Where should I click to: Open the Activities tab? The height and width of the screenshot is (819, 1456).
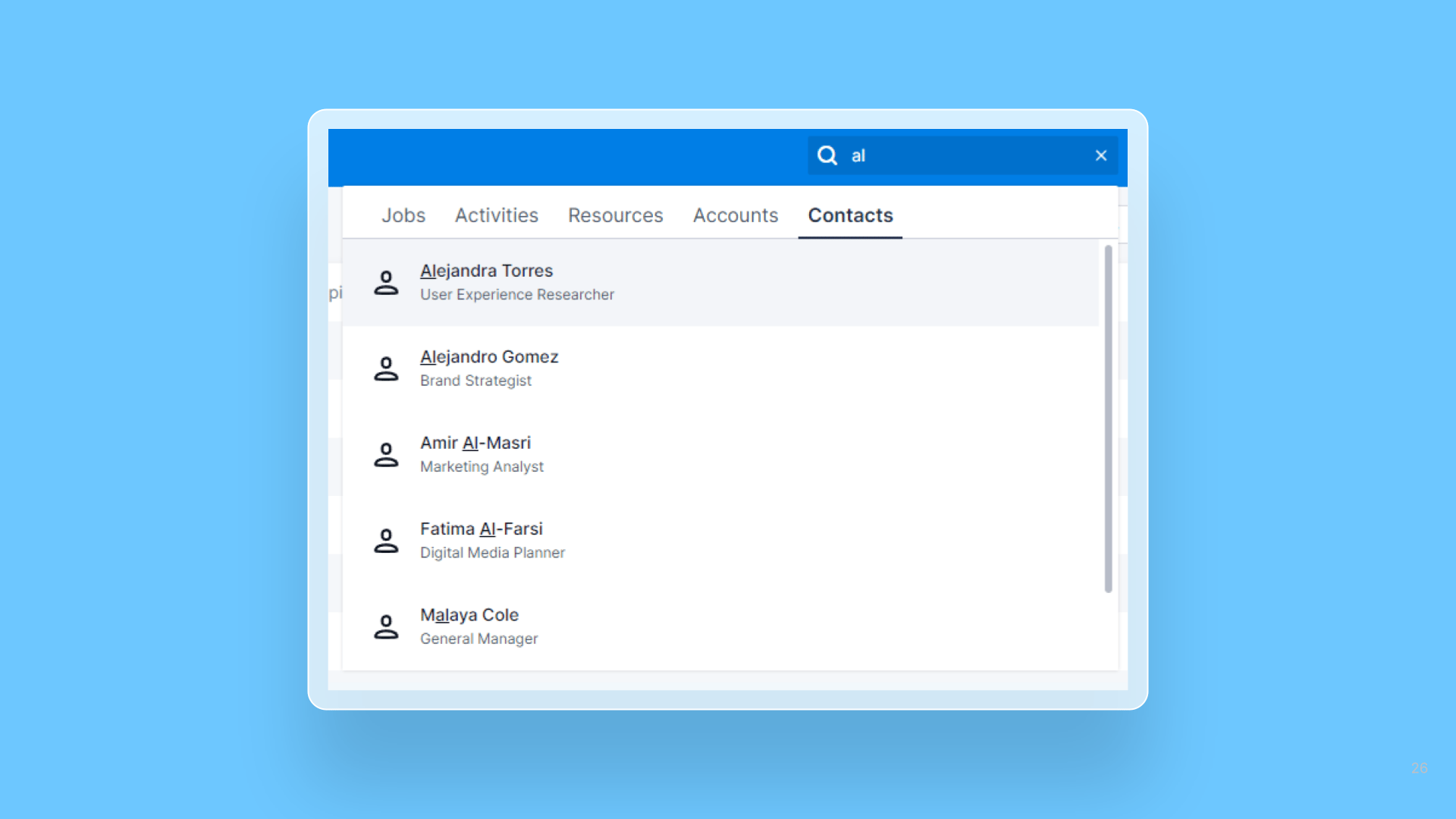[497, 215]
